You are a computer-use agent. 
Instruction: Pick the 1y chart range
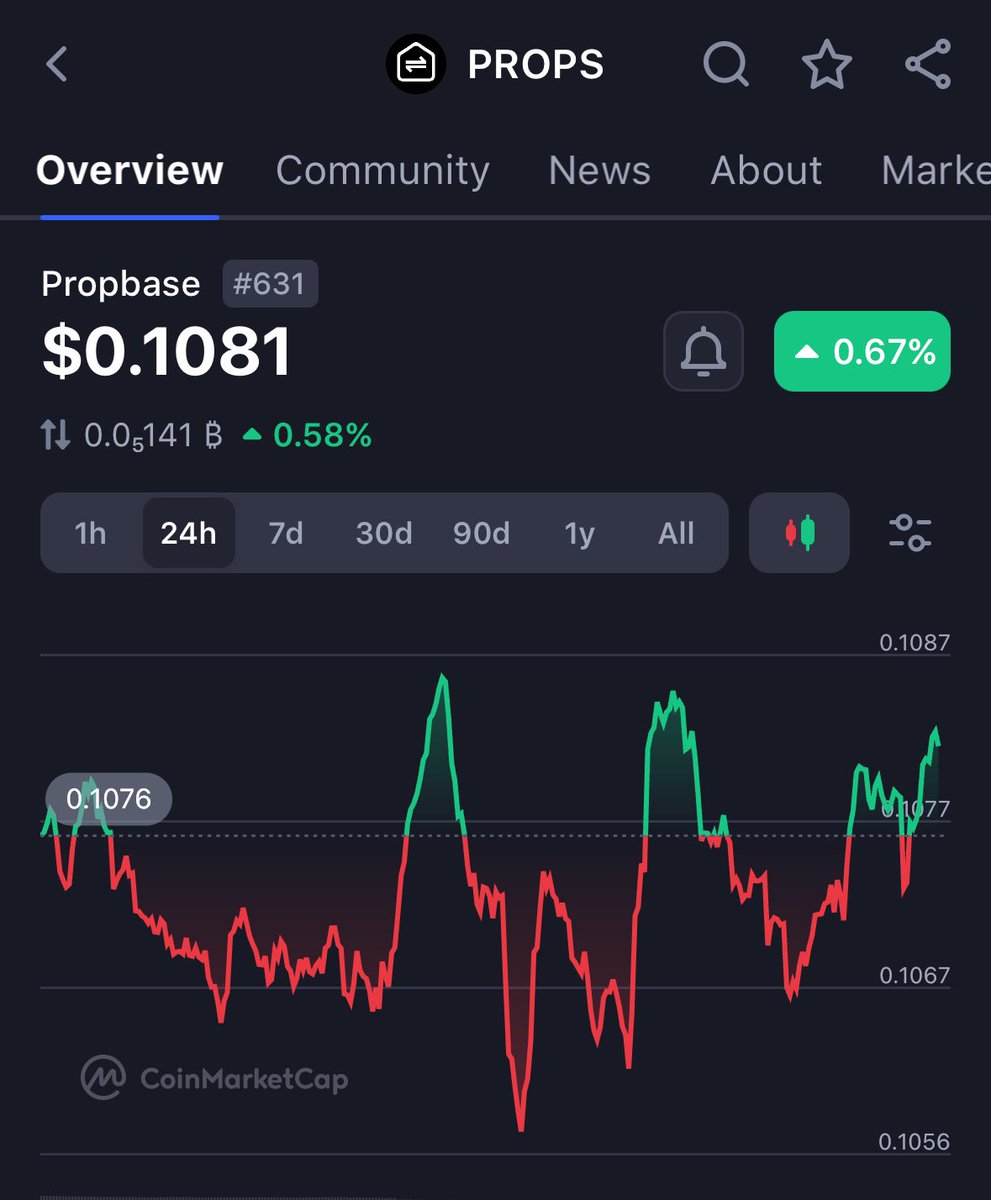tap(580, 533)
